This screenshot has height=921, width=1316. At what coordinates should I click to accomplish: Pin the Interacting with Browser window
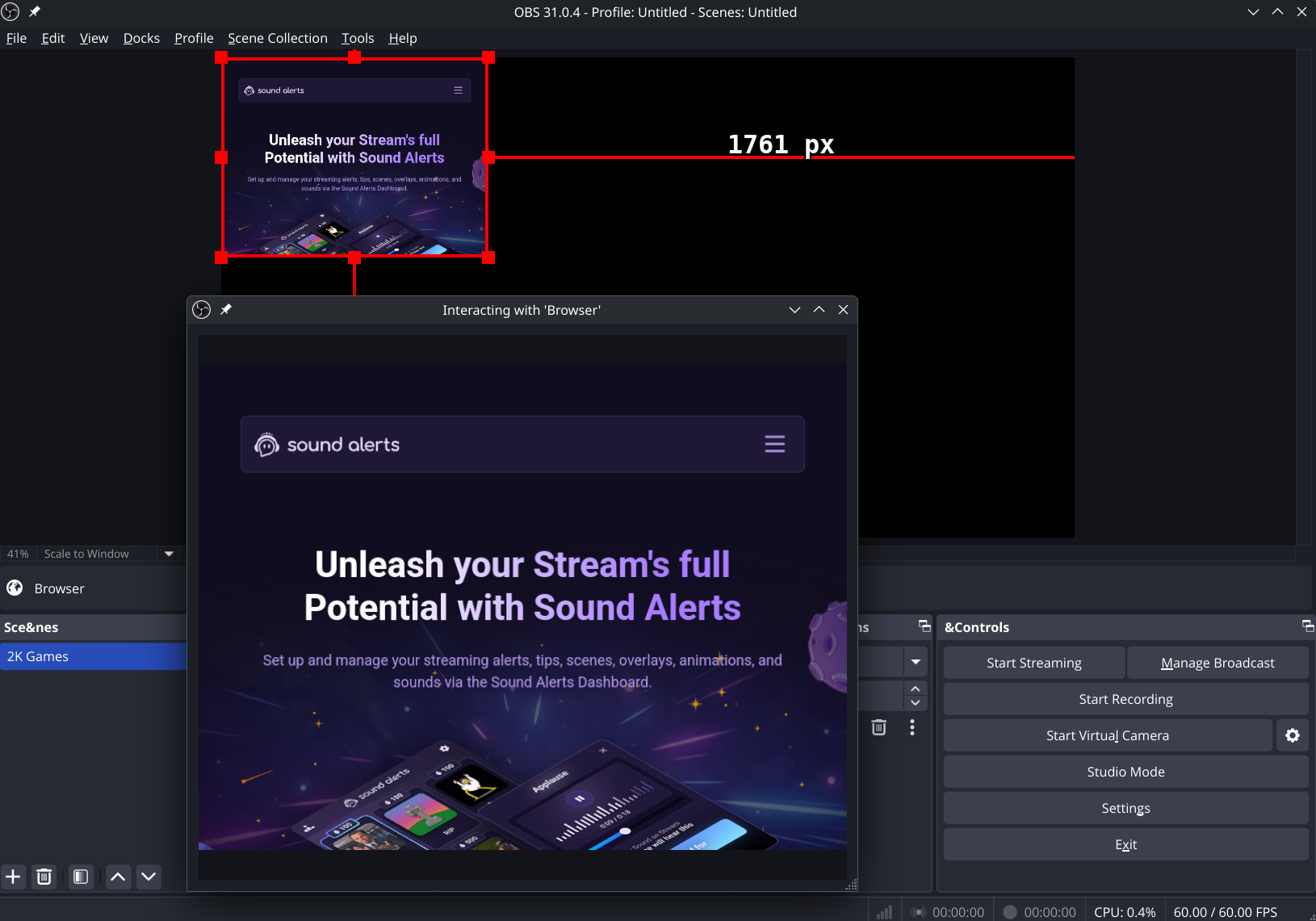(x=226, y=309)
